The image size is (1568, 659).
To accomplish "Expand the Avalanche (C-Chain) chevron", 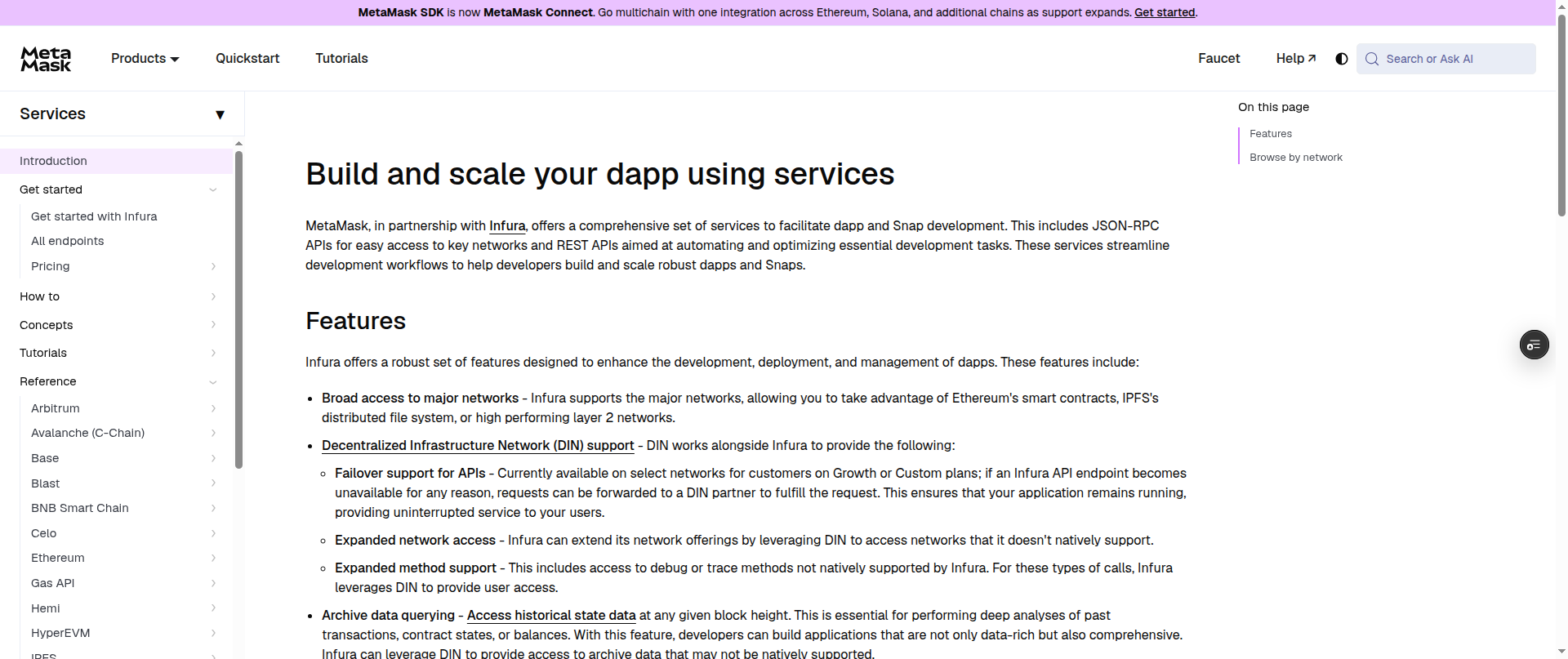I will pyautogui.click(x=213, y=433).
